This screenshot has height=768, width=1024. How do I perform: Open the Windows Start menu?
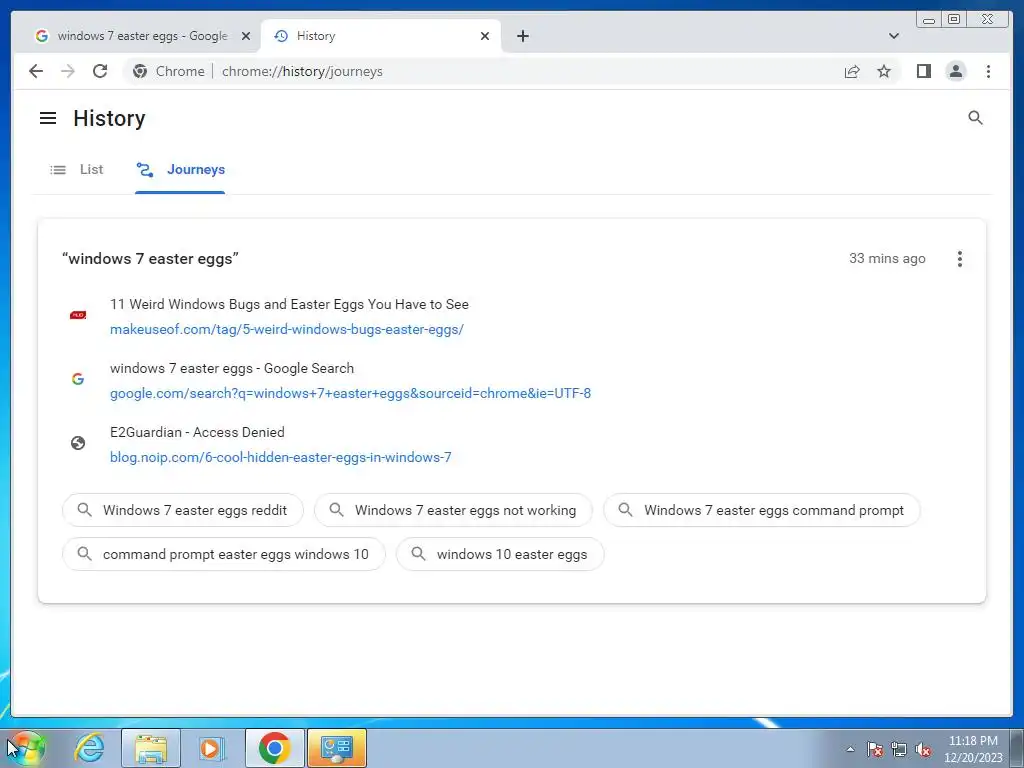pos(26,748)
